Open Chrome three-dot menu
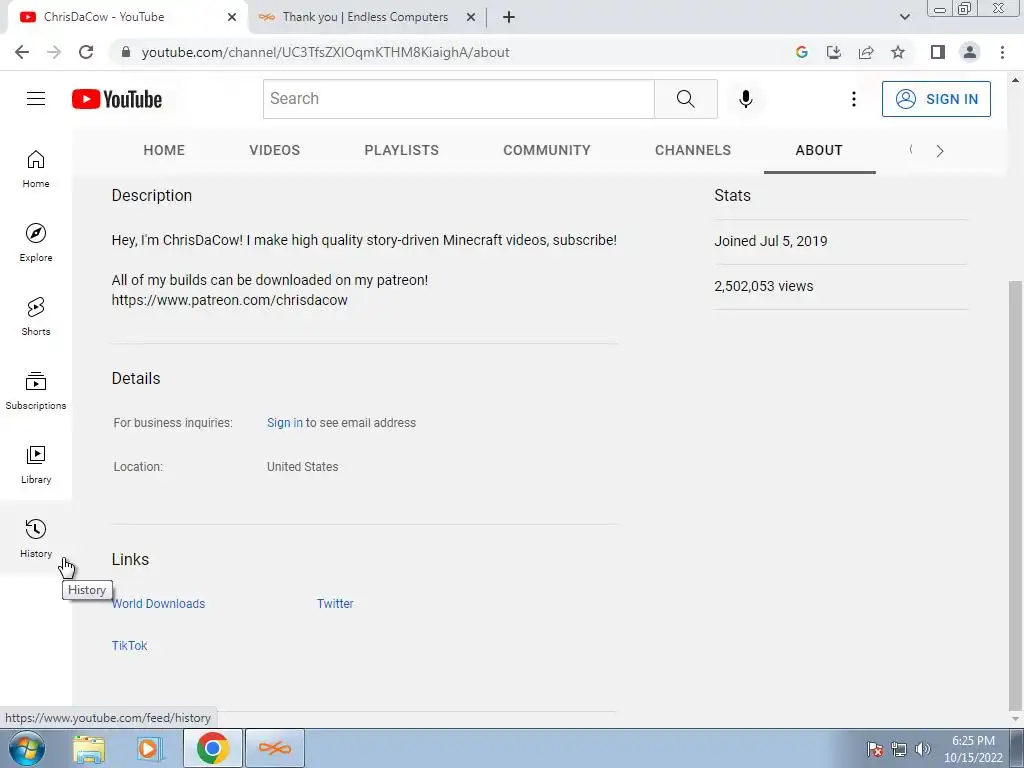 pos(1002,52)
